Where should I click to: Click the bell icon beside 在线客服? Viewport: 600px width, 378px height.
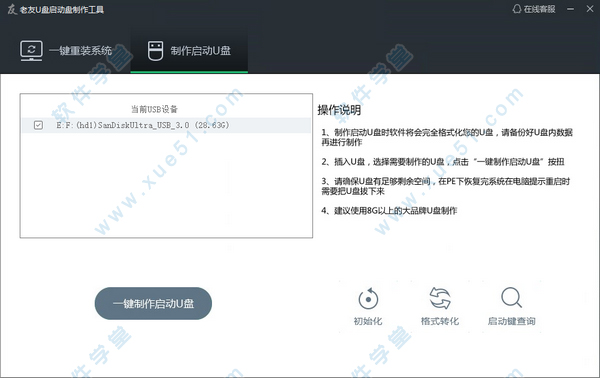pos(517,9)
